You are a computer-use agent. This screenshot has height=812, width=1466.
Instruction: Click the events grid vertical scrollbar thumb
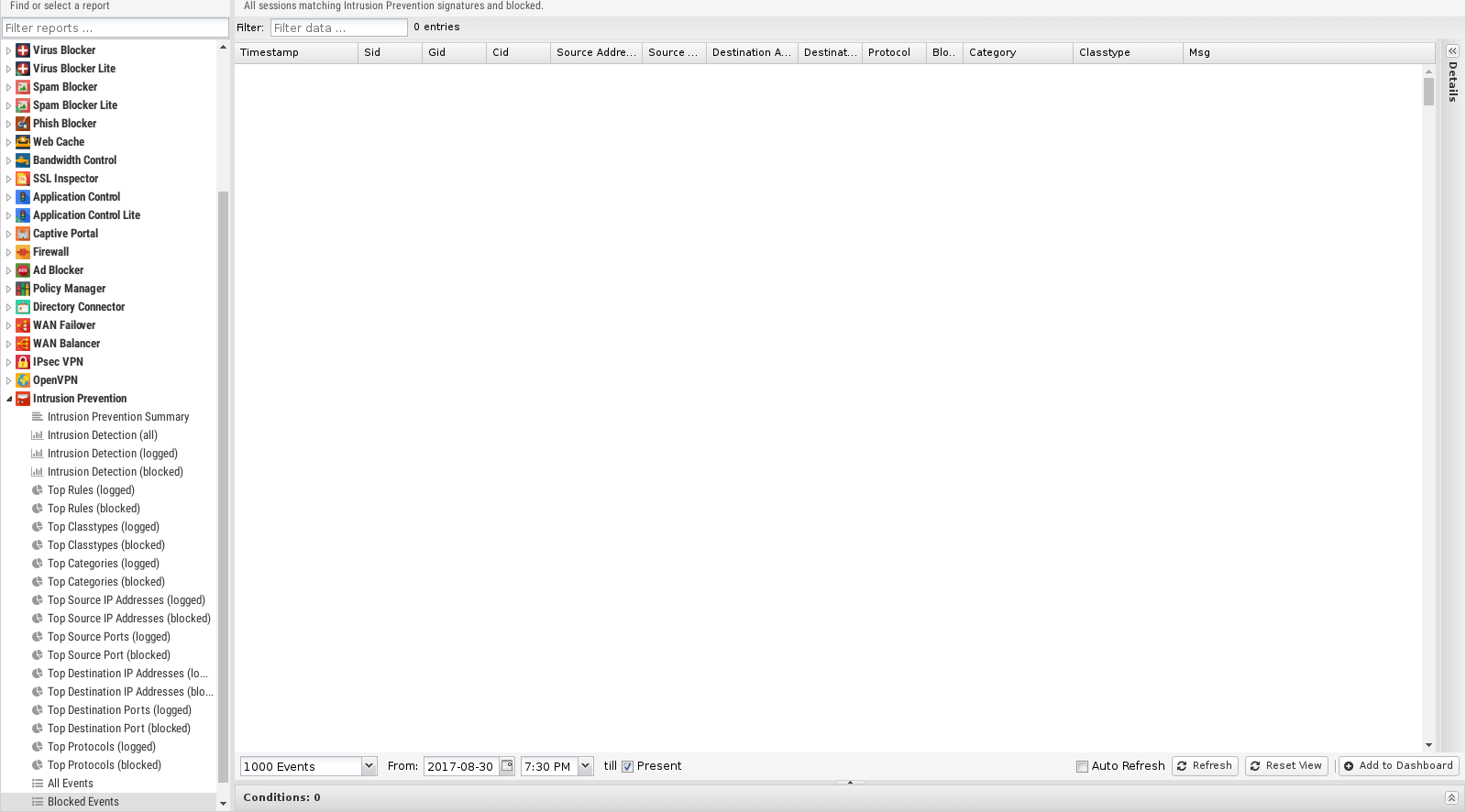1428,92
